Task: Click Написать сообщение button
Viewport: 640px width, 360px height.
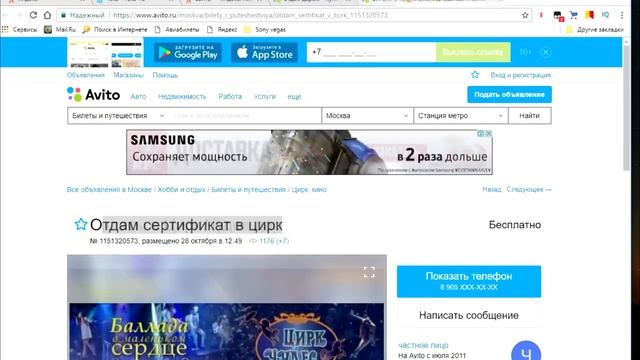Action: 469,315
